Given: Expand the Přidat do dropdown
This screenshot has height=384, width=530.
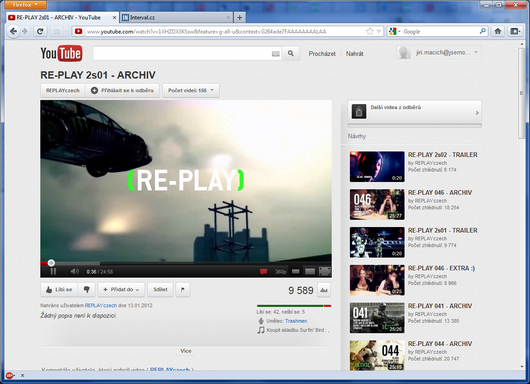Looking at the screenshot, I should (x=121, y=290).
